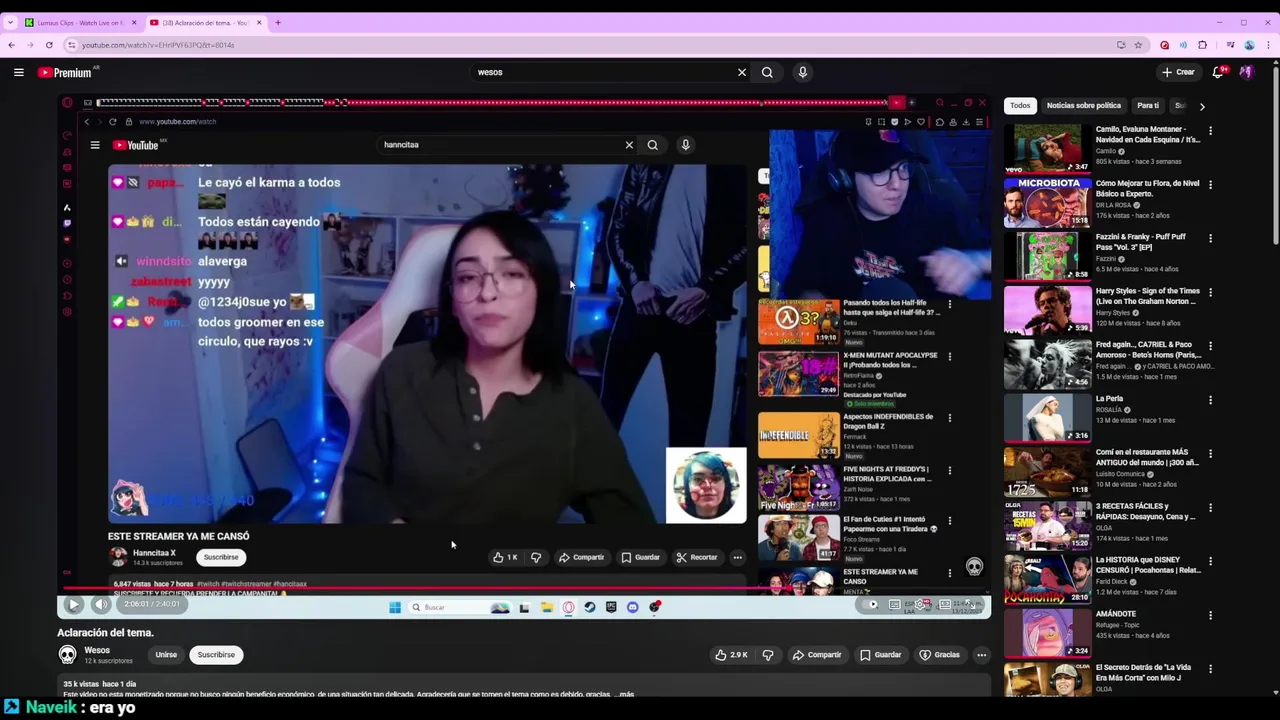Reload the page

point(49,45)
